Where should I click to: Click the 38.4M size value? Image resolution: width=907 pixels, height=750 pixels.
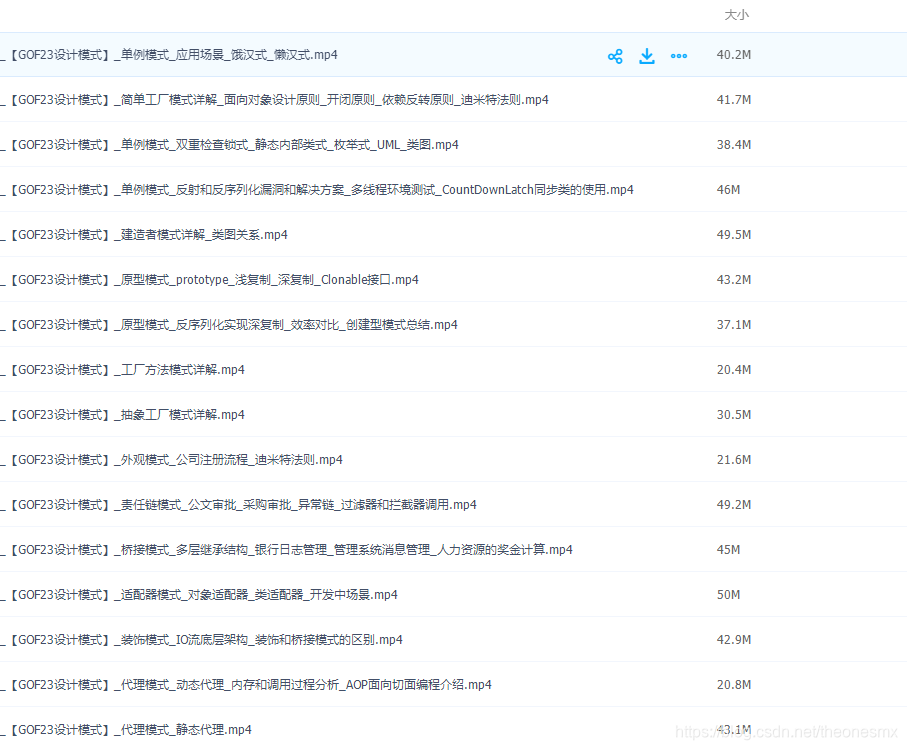pyautogui.click(x=733, y=145)
